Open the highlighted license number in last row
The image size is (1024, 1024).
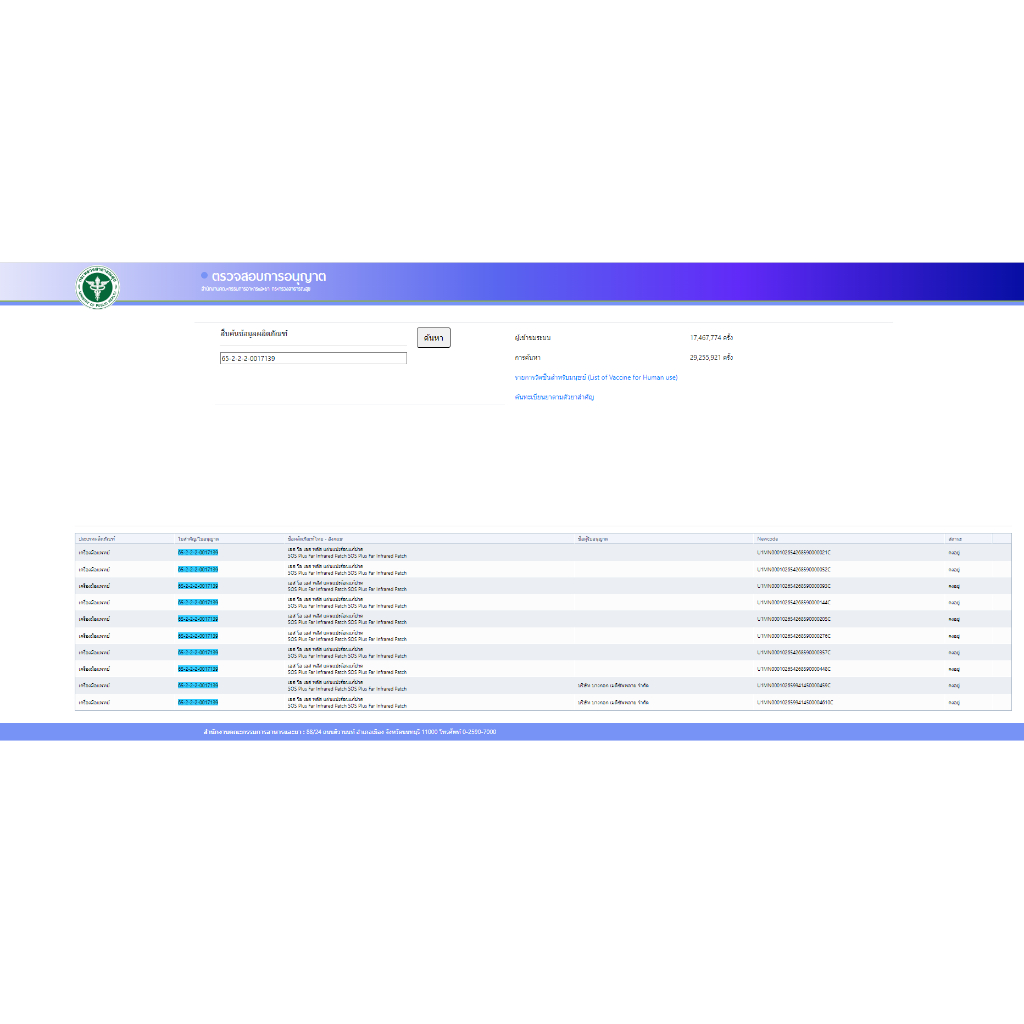198,702
